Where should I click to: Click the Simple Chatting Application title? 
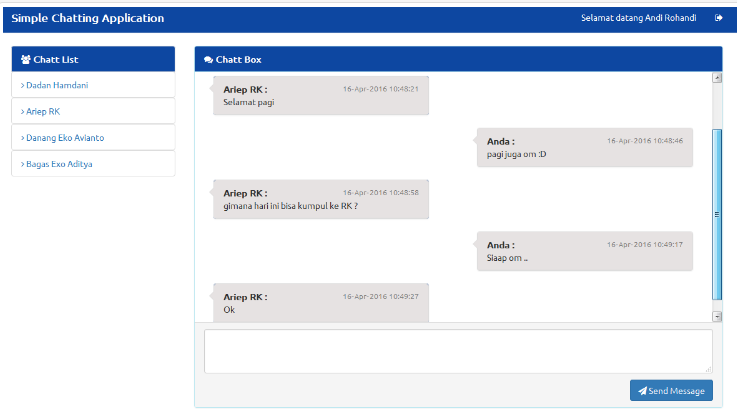pos(88,18)
